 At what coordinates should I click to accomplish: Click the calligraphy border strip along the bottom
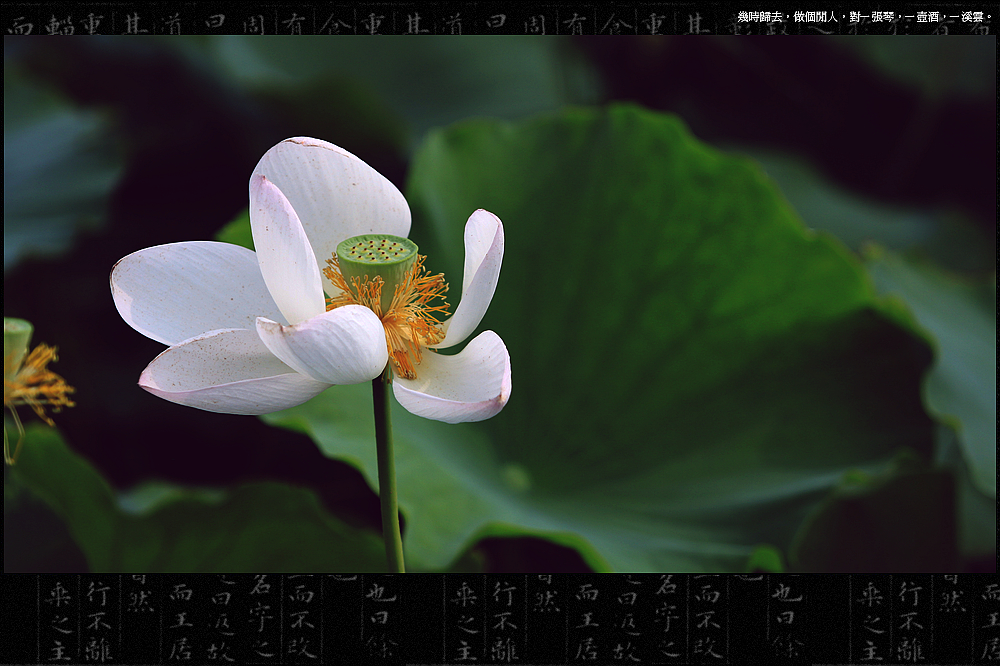click(500, 618)
